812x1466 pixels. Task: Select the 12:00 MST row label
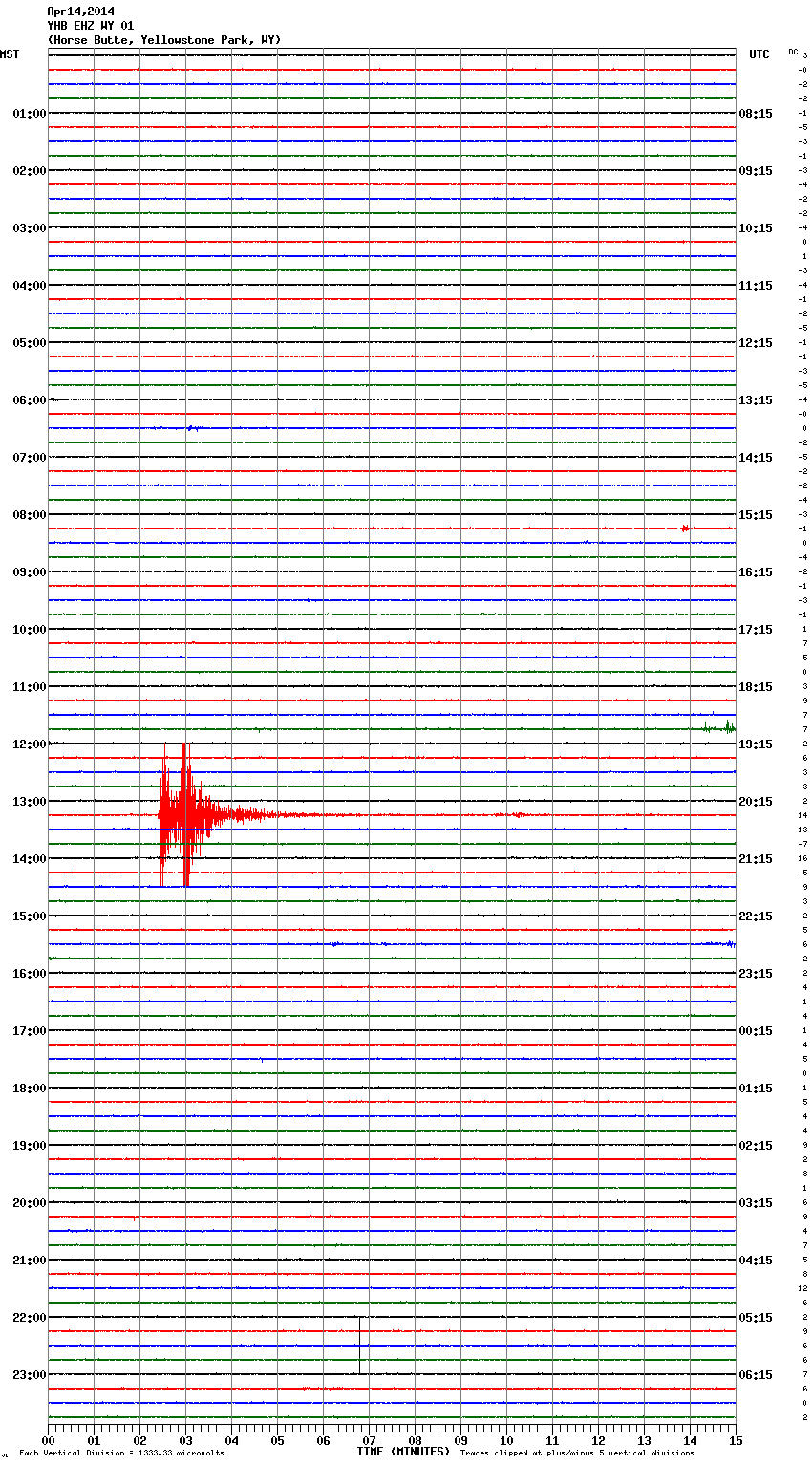(30, 744)
